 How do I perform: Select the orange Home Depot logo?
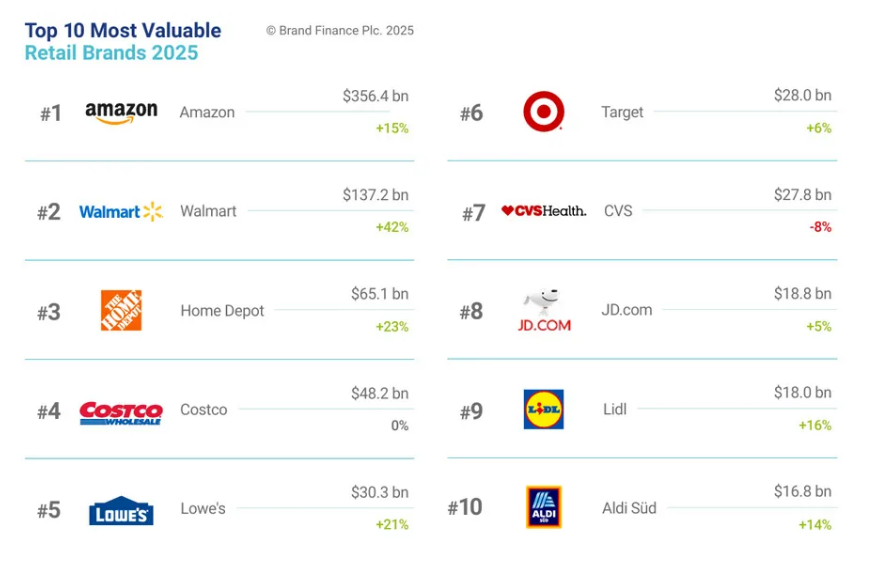121,310
